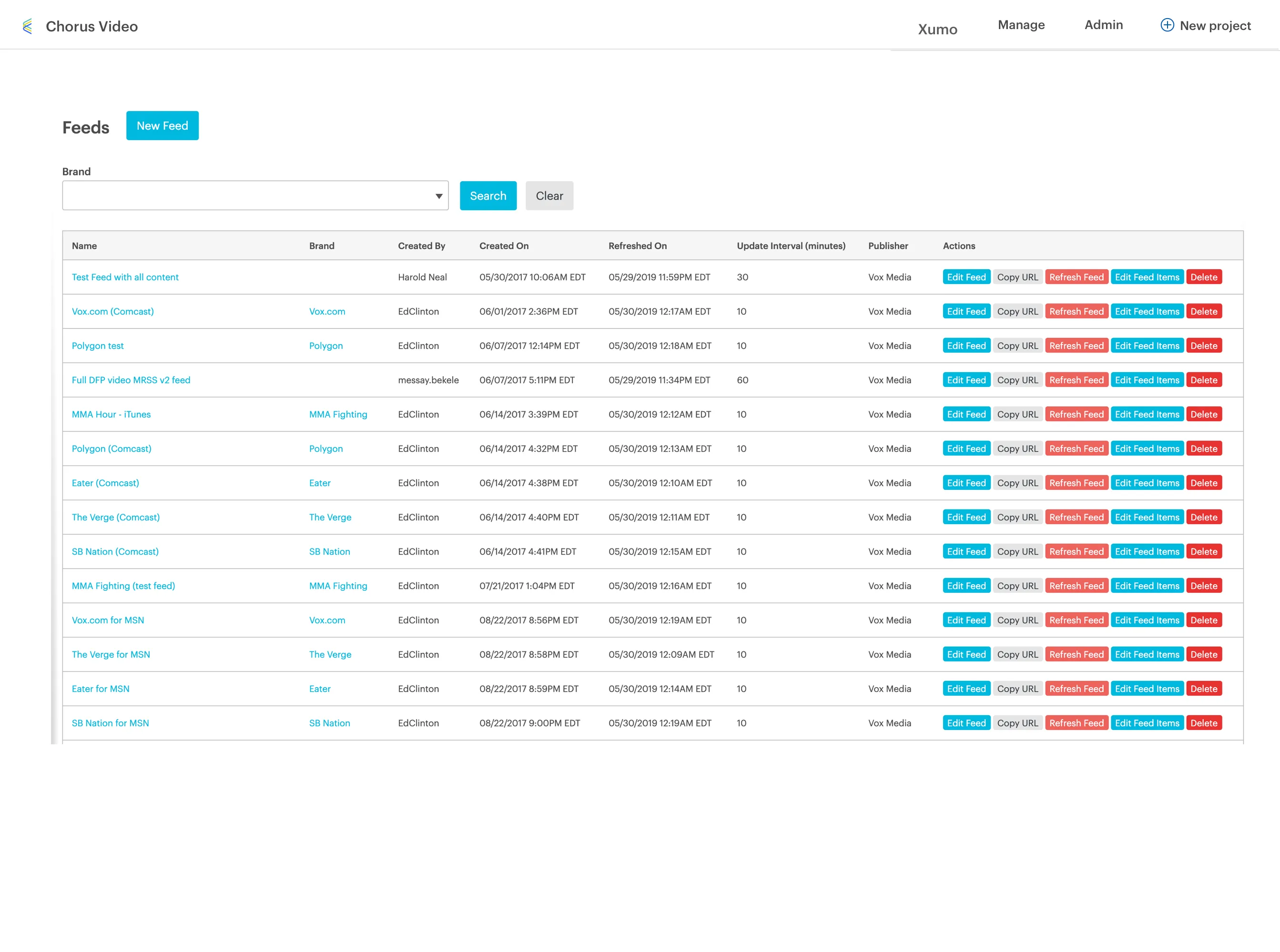This screenshot has width=1280, height=952.
Task: Clear the brand filter
Action: [x=549, y=196]
